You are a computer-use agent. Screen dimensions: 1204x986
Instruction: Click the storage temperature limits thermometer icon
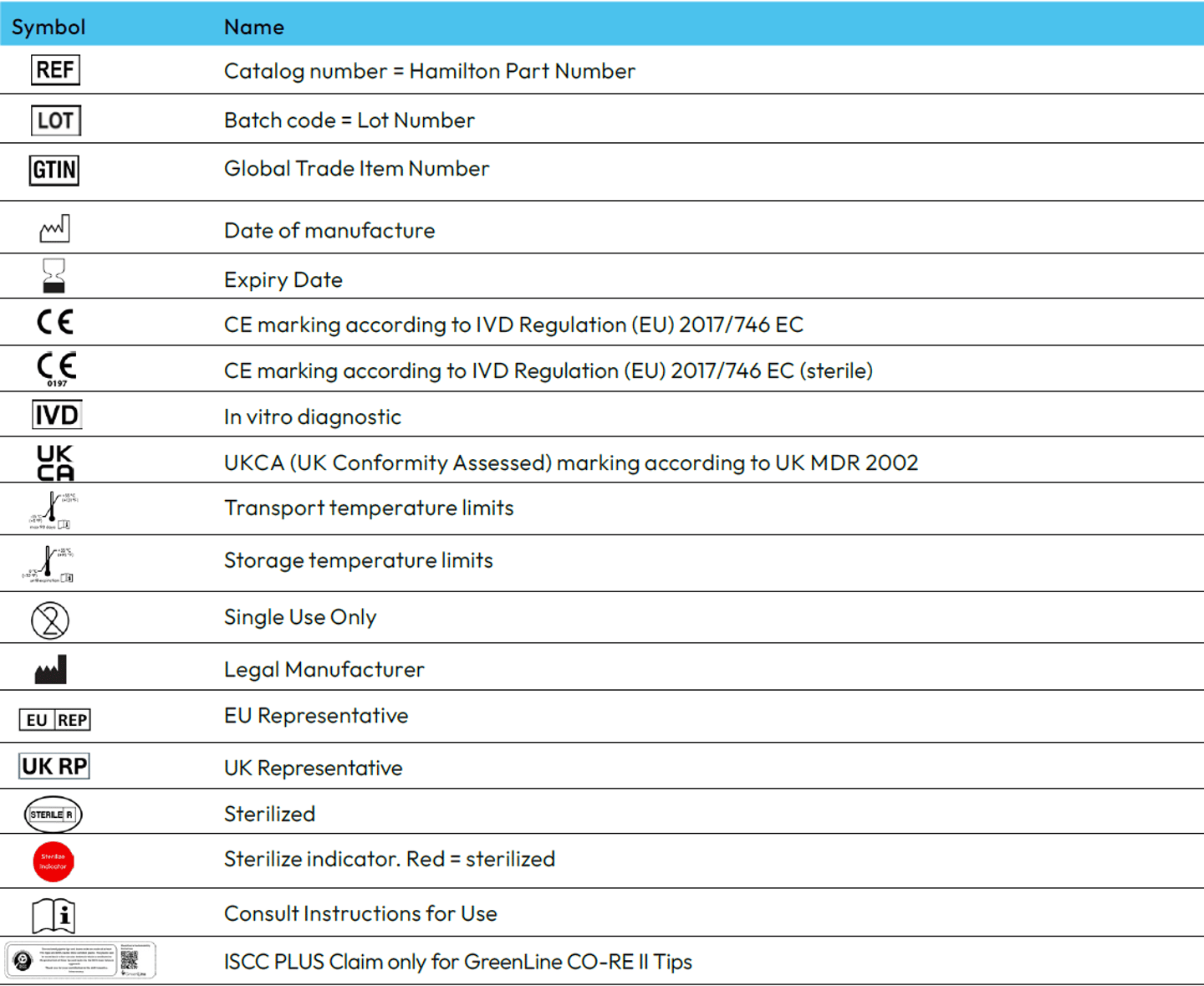pyautogui.click(x=48, y=565)
